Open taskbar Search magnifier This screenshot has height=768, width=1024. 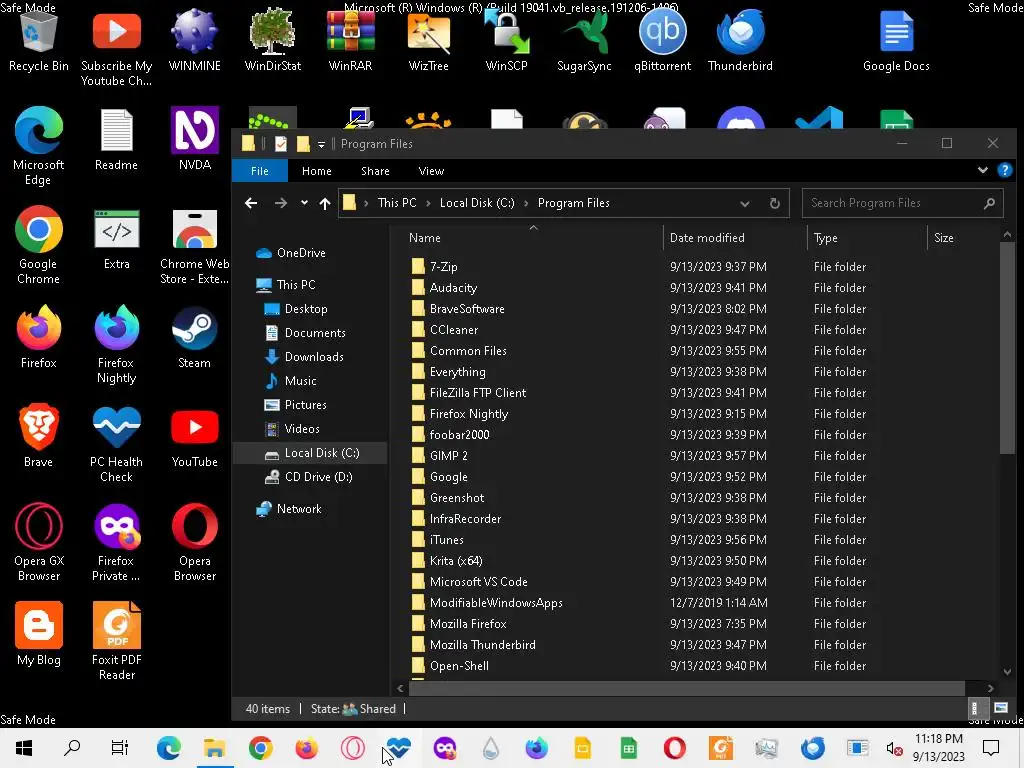click(72, 748)
